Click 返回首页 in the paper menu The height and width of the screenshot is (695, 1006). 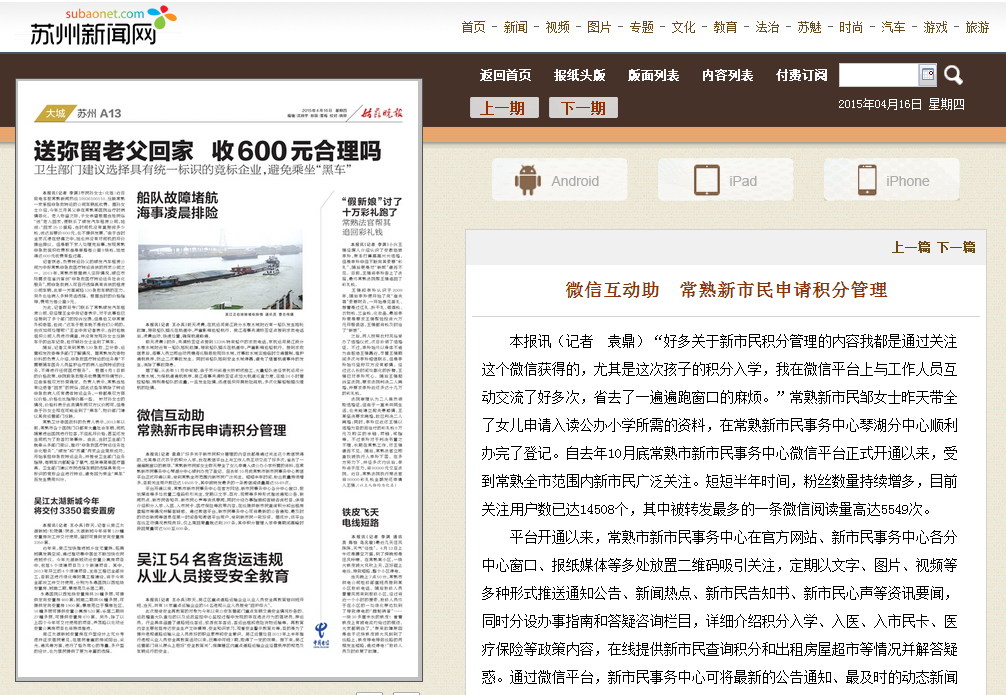pos(506,75)
